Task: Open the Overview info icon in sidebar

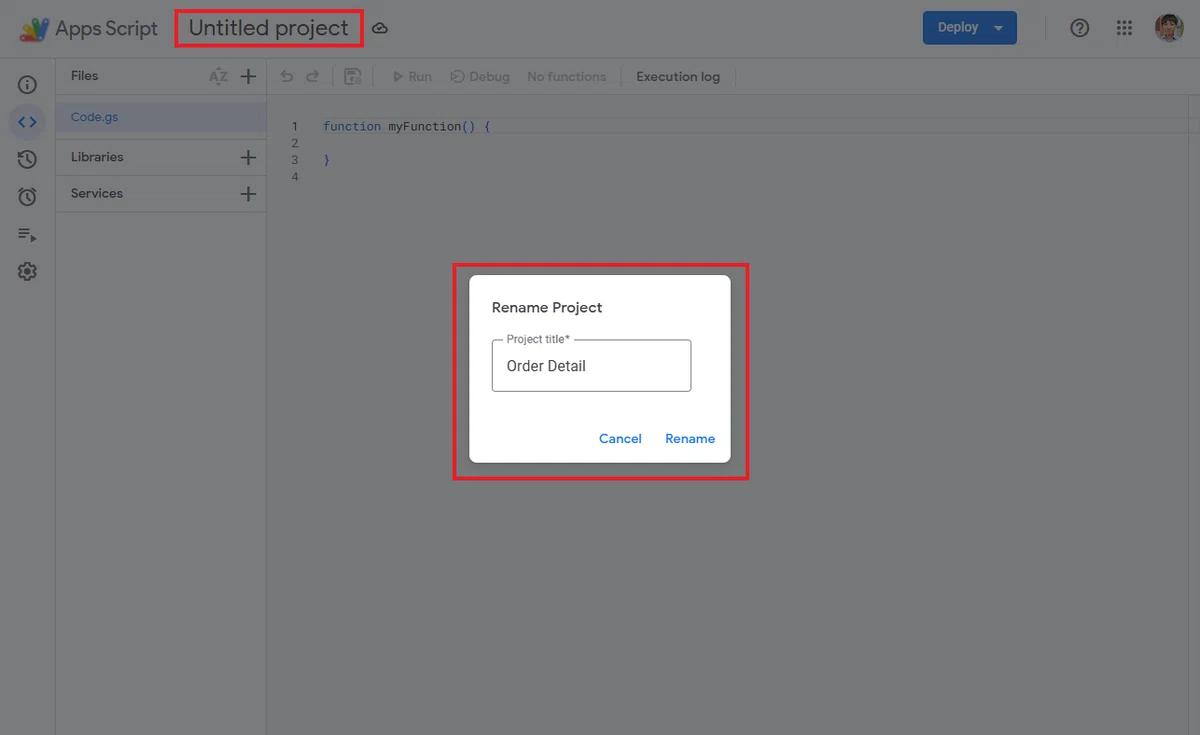Action: 27,85
